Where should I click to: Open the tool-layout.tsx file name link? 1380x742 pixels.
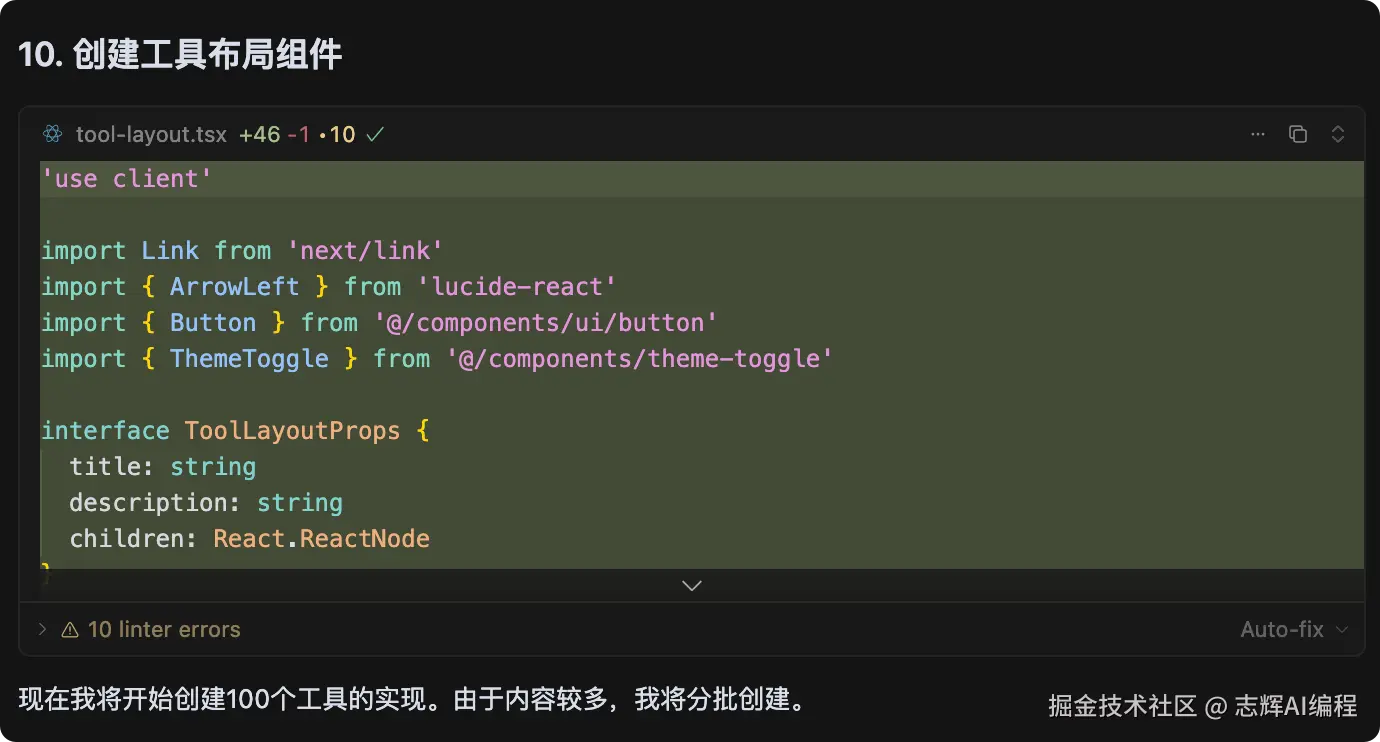pyautogui.click(x=151, y=134)
